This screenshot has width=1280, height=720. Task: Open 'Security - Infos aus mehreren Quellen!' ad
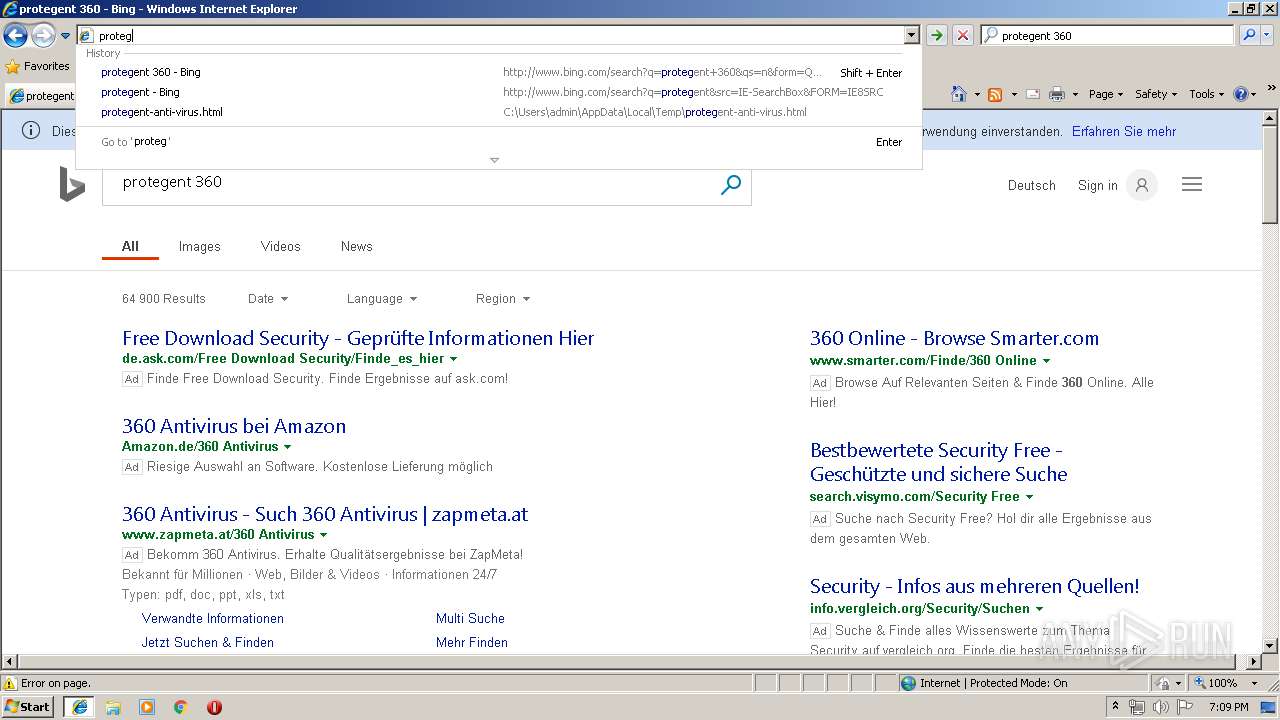click(x=974, y=586)
